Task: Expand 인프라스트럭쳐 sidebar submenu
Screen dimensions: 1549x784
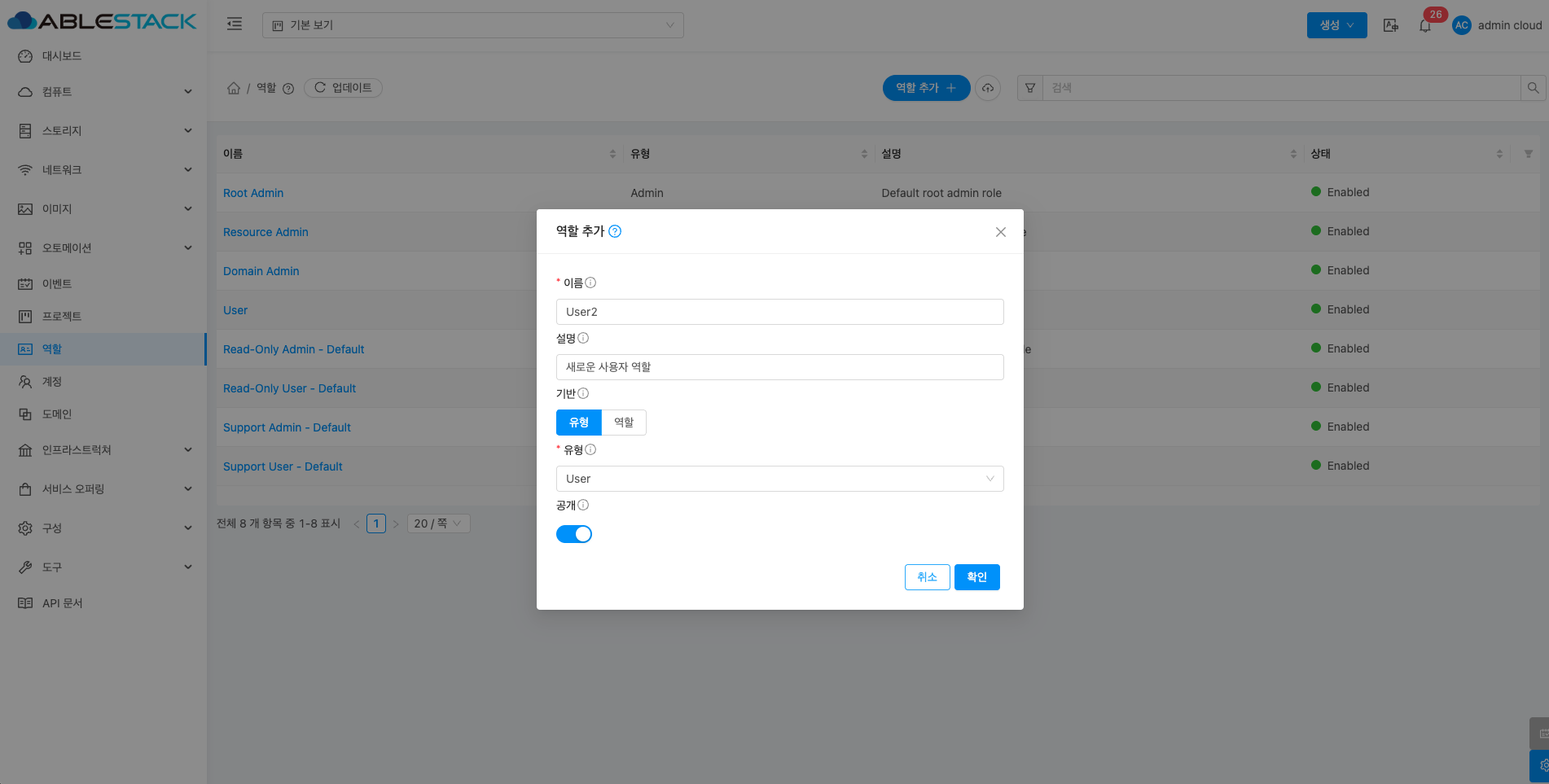Action: 103,450
